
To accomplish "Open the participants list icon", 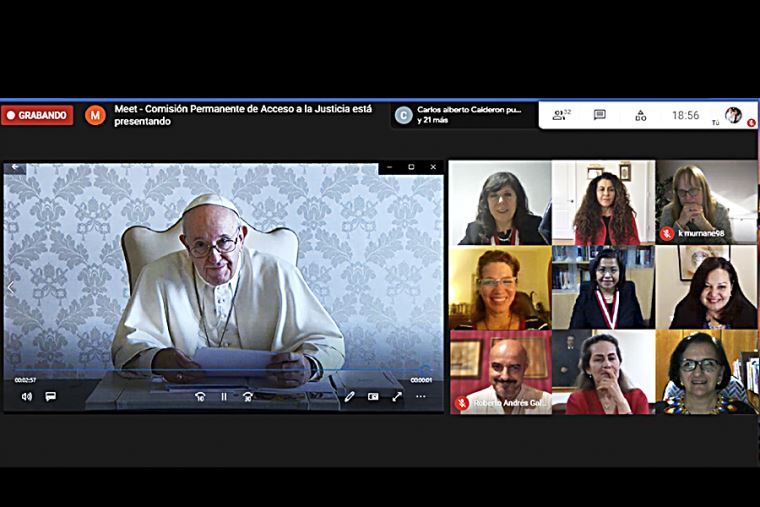I will pos(560,115).
